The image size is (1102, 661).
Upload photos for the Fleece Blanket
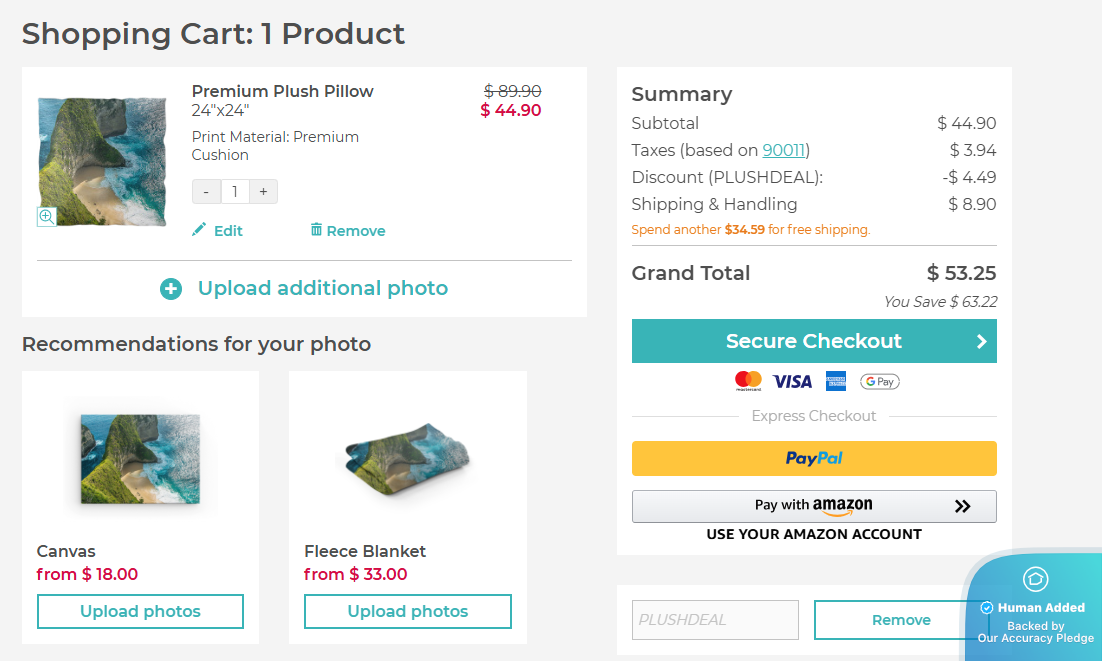point(407,611)
